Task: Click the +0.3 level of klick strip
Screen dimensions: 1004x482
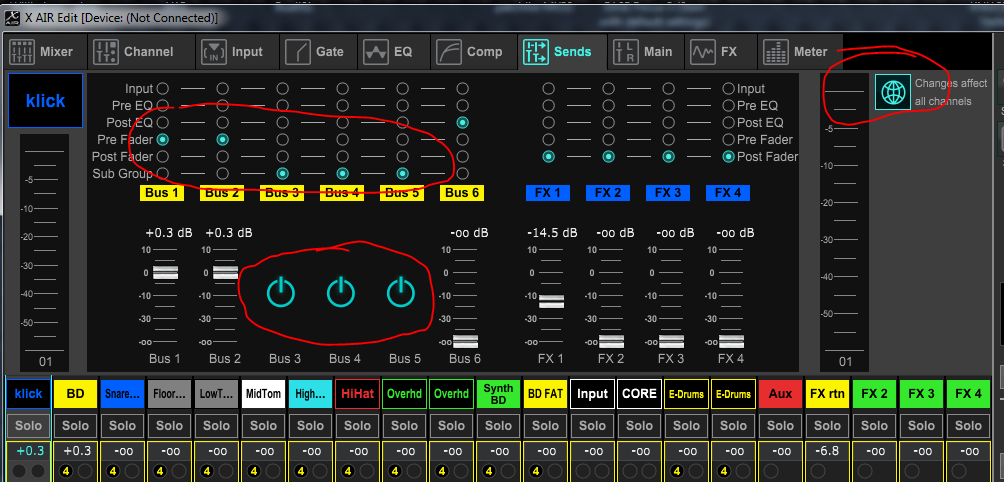Action: pyautogui.click(x=28, y=451)
